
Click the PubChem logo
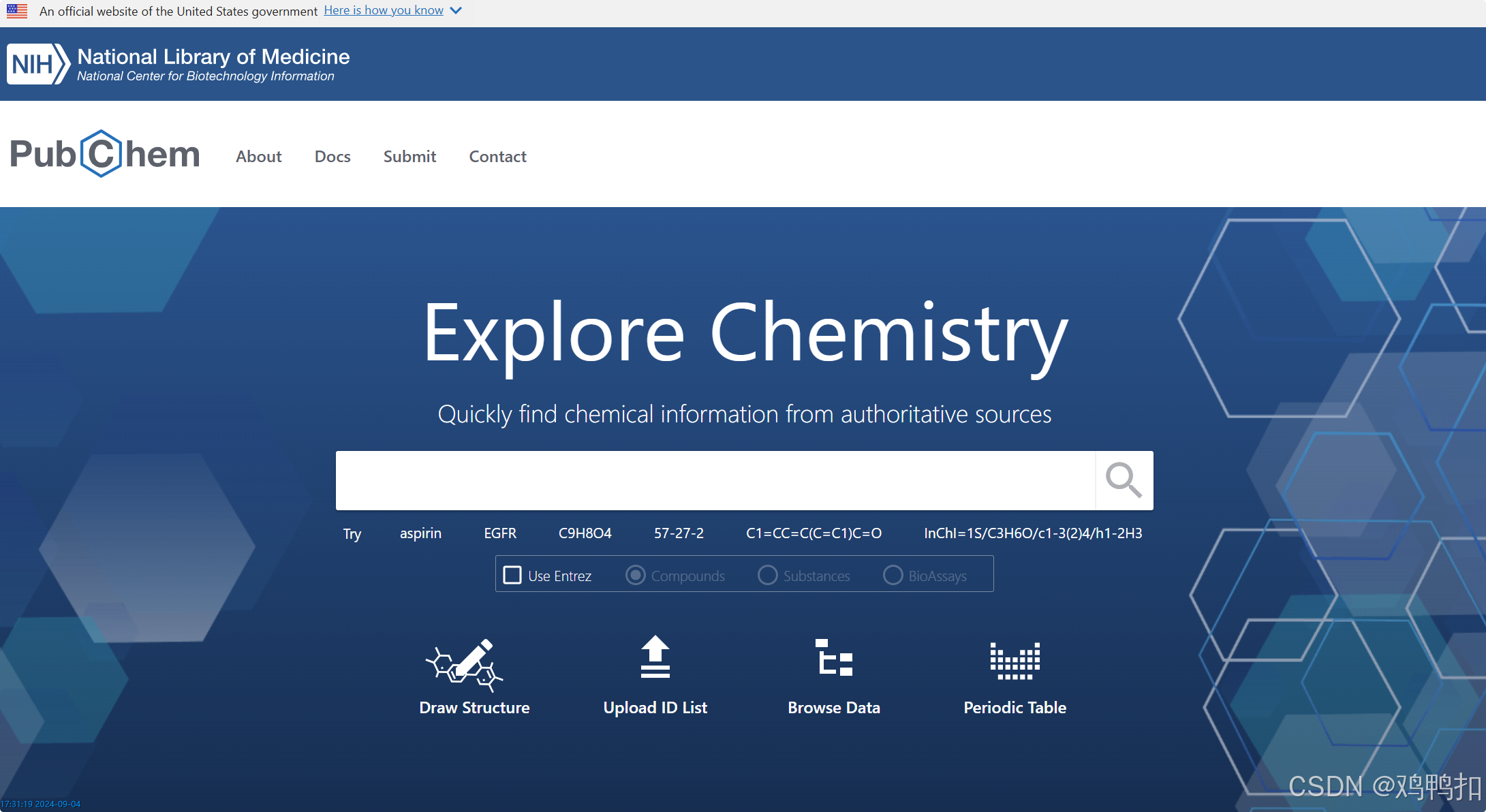coord(105,154)
